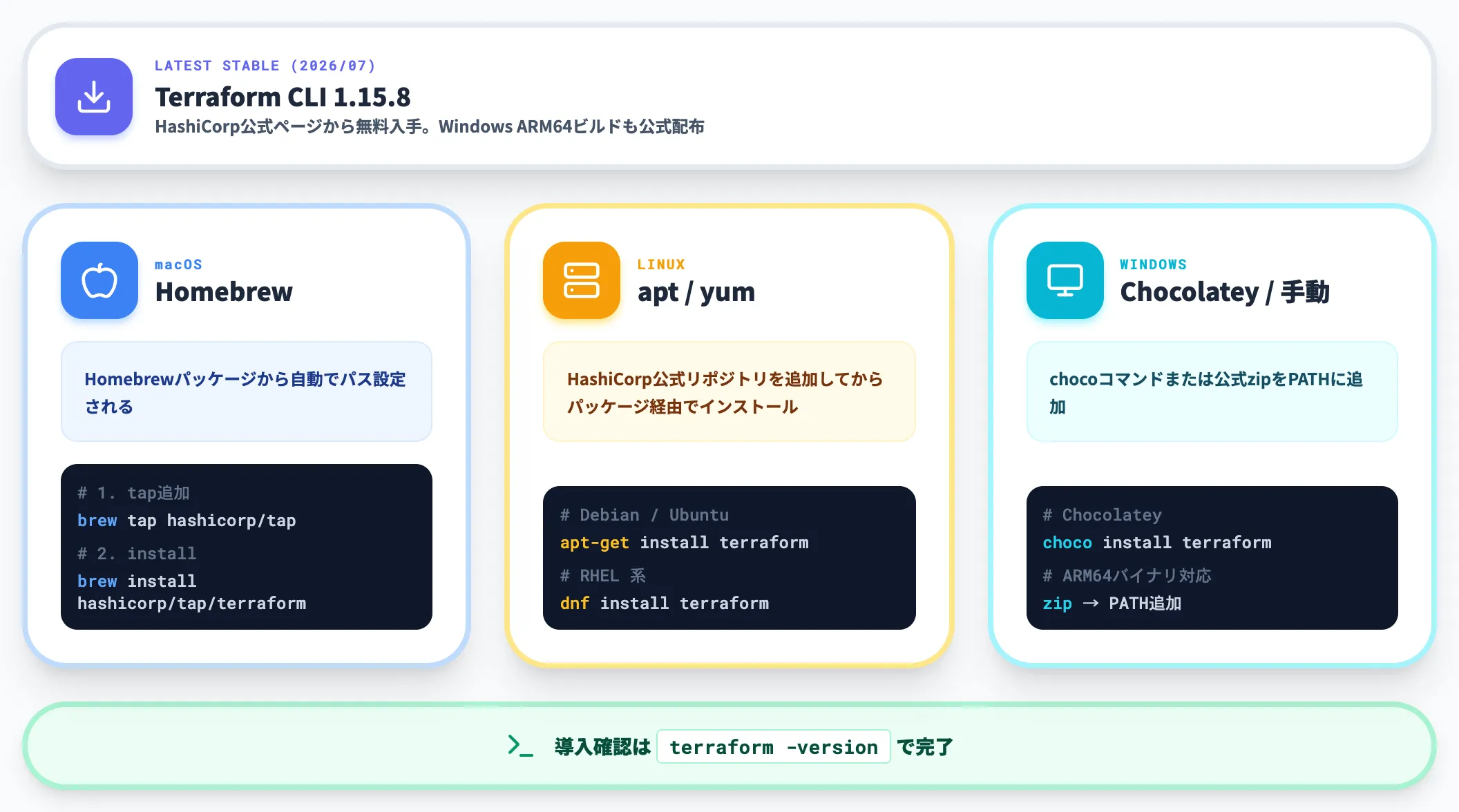
Task: Click the brew tap hashicorp/tap command
Action: (187, 521)
